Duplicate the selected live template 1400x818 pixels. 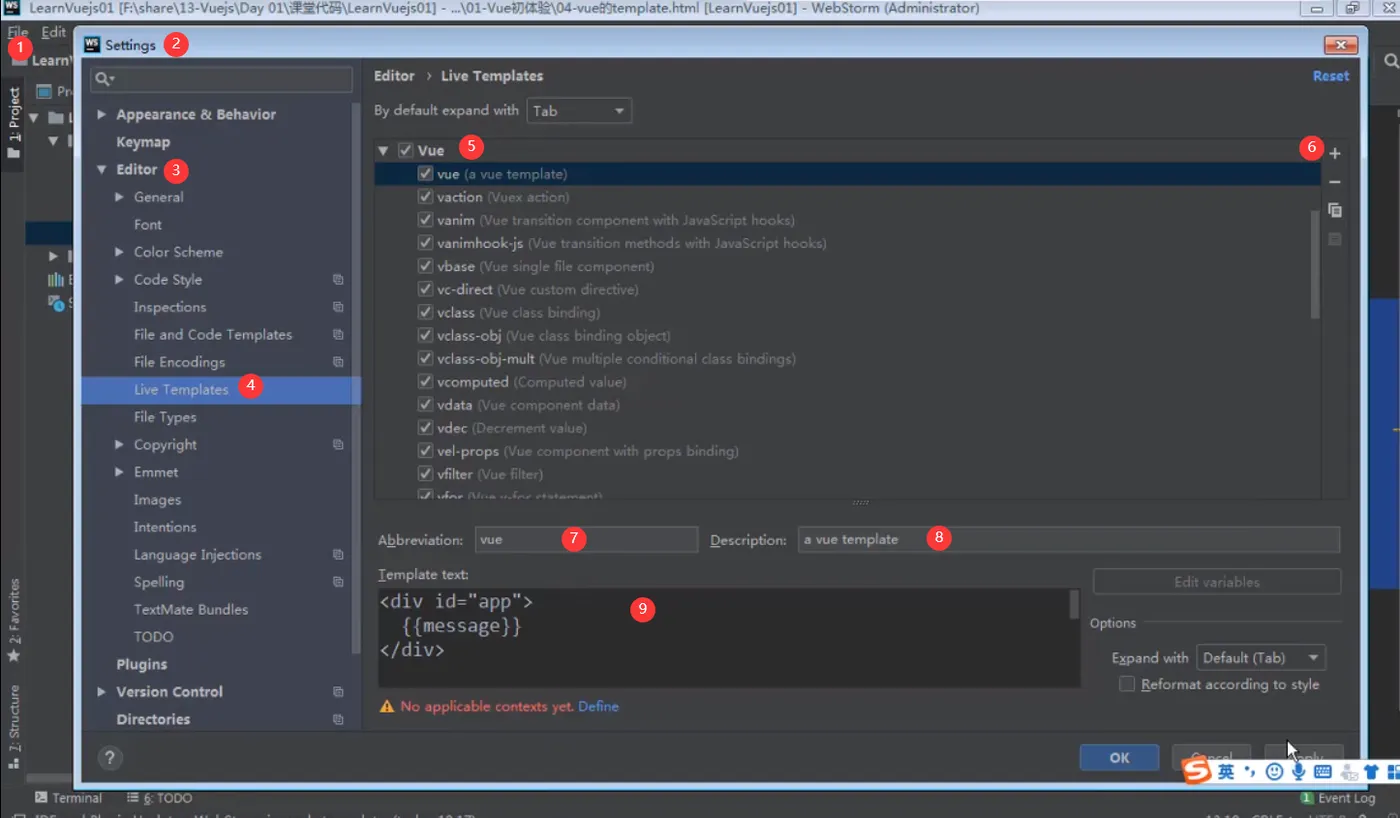[1334, 210]
